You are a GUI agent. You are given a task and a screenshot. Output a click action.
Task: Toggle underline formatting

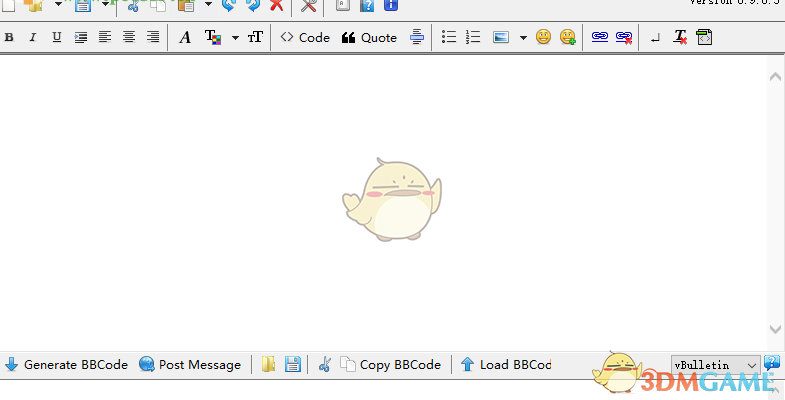coord(57,38)
